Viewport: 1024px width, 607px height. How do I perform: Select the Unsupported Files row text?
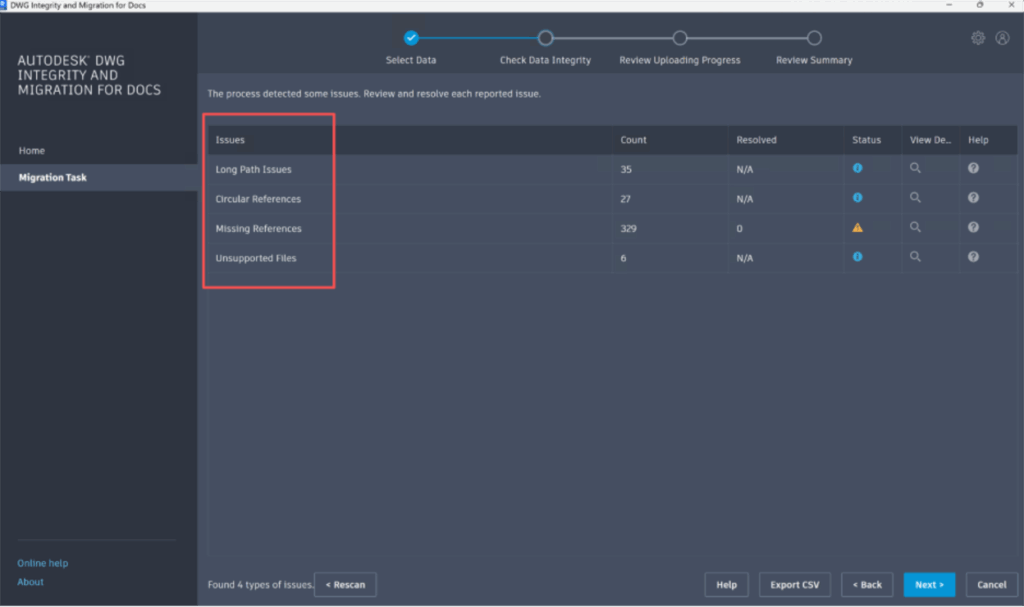(x=256, y=258)
